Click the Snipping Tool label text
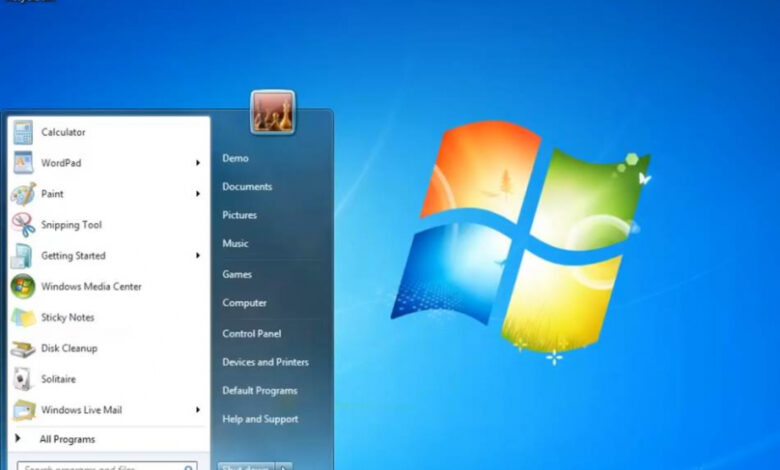 coord(72,225)
